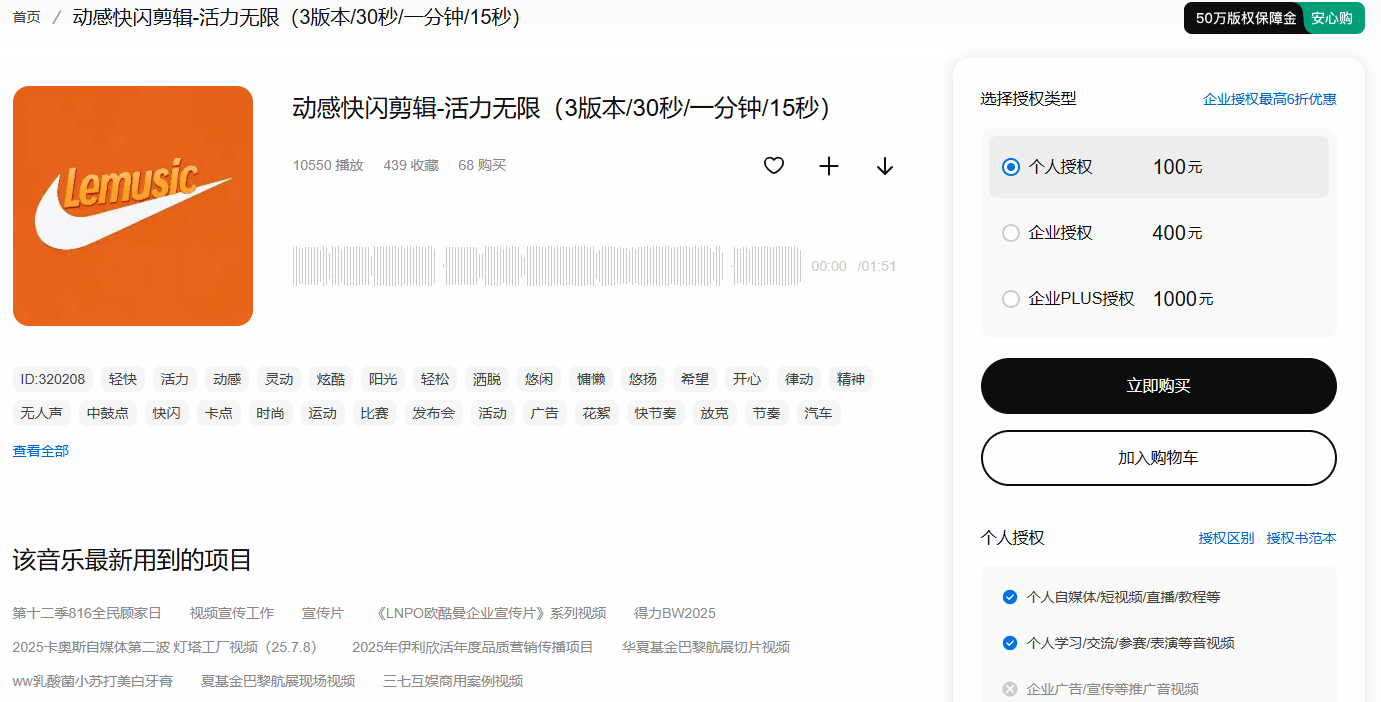Click the ID:320208 tag

[53, 379]
